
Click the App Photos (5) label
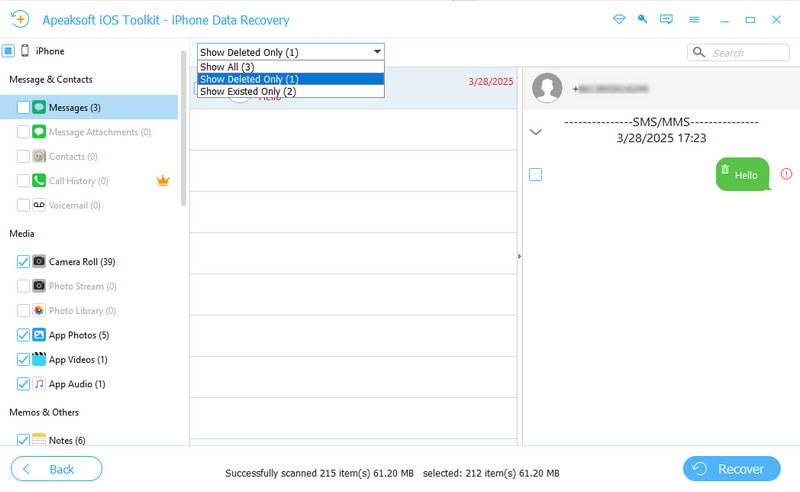[79, 335]
